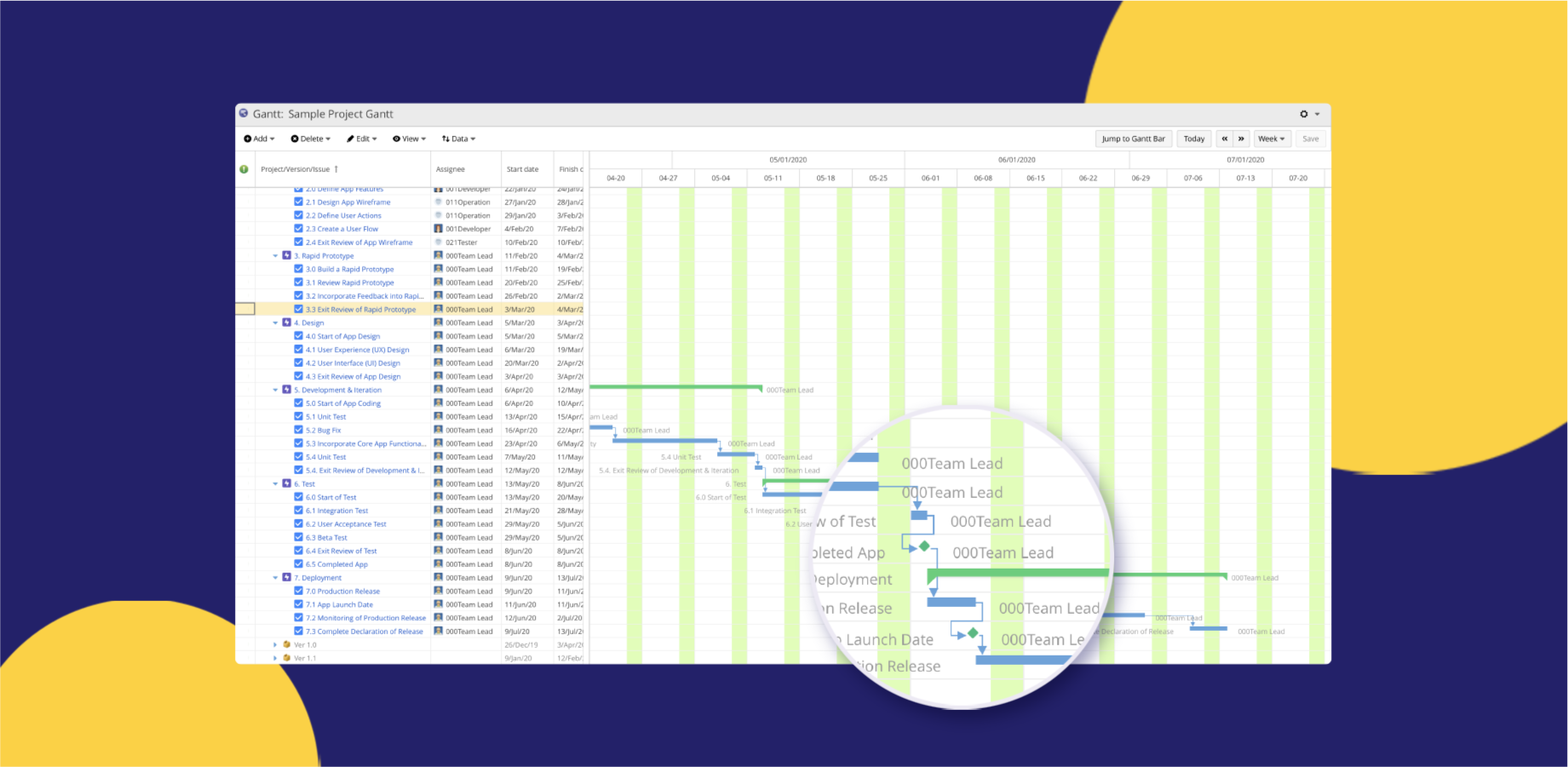Image resolution: width=1568 pixels, height=767 pixels.
Task: Go to next period with » button
Action: [1241, 139]
